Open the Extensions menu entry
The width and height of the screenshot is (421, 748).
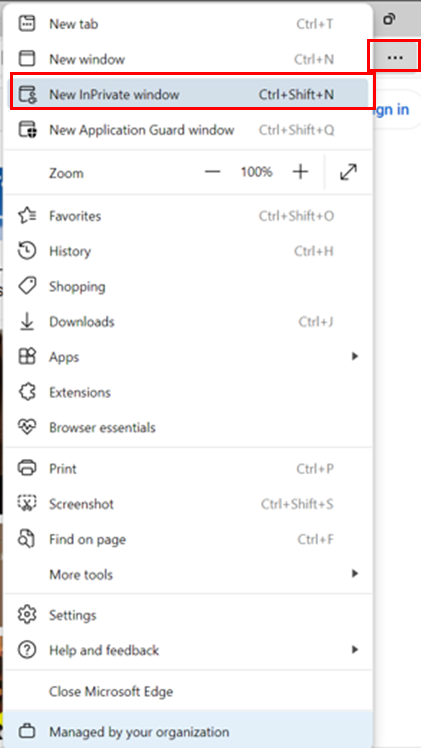tap(188, 392)
